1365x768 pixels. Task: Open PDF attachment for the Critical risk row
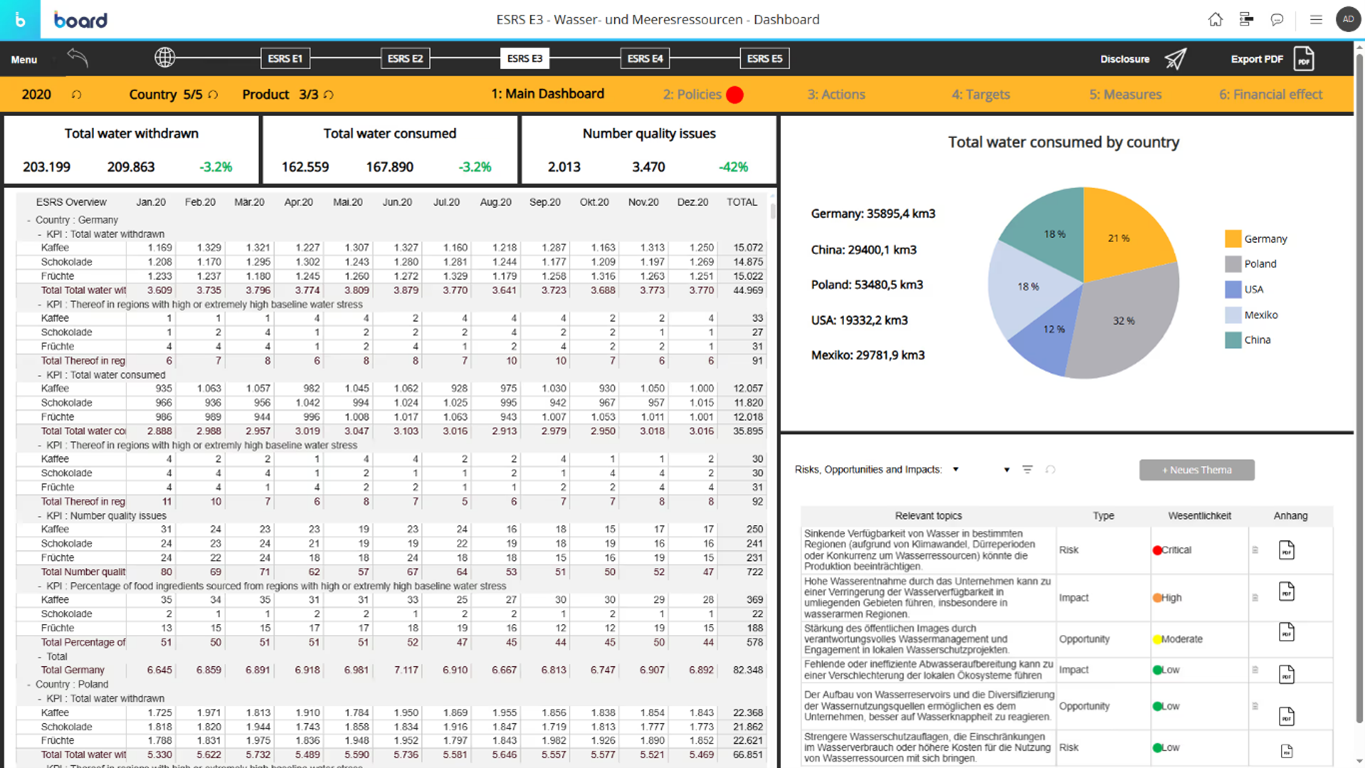click(1286, 550)
